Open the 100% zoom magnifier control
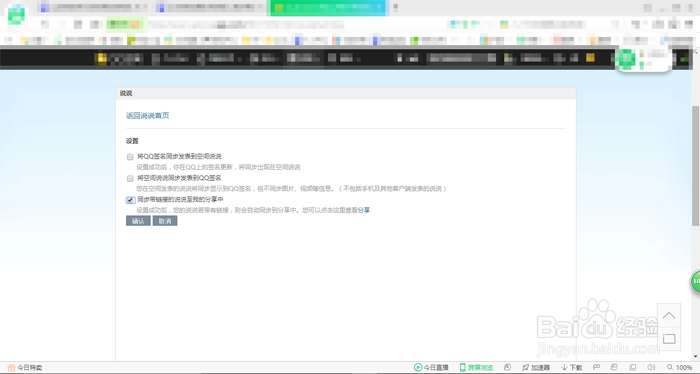 pos(679,367)
